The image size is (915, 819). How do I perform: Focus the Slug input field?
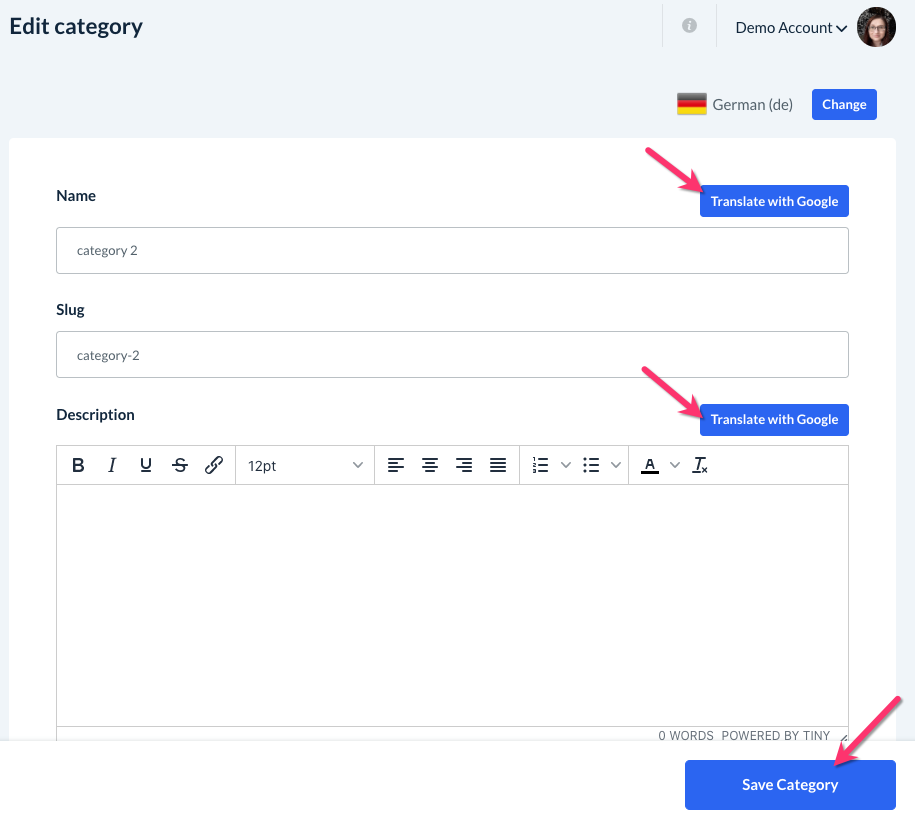click(x=452, y=354)
